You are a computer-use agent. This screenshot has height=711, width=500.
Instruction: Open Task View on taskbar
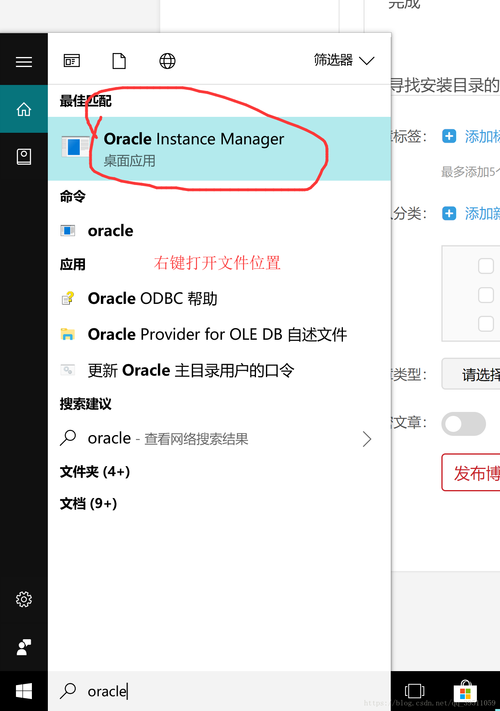414,691
